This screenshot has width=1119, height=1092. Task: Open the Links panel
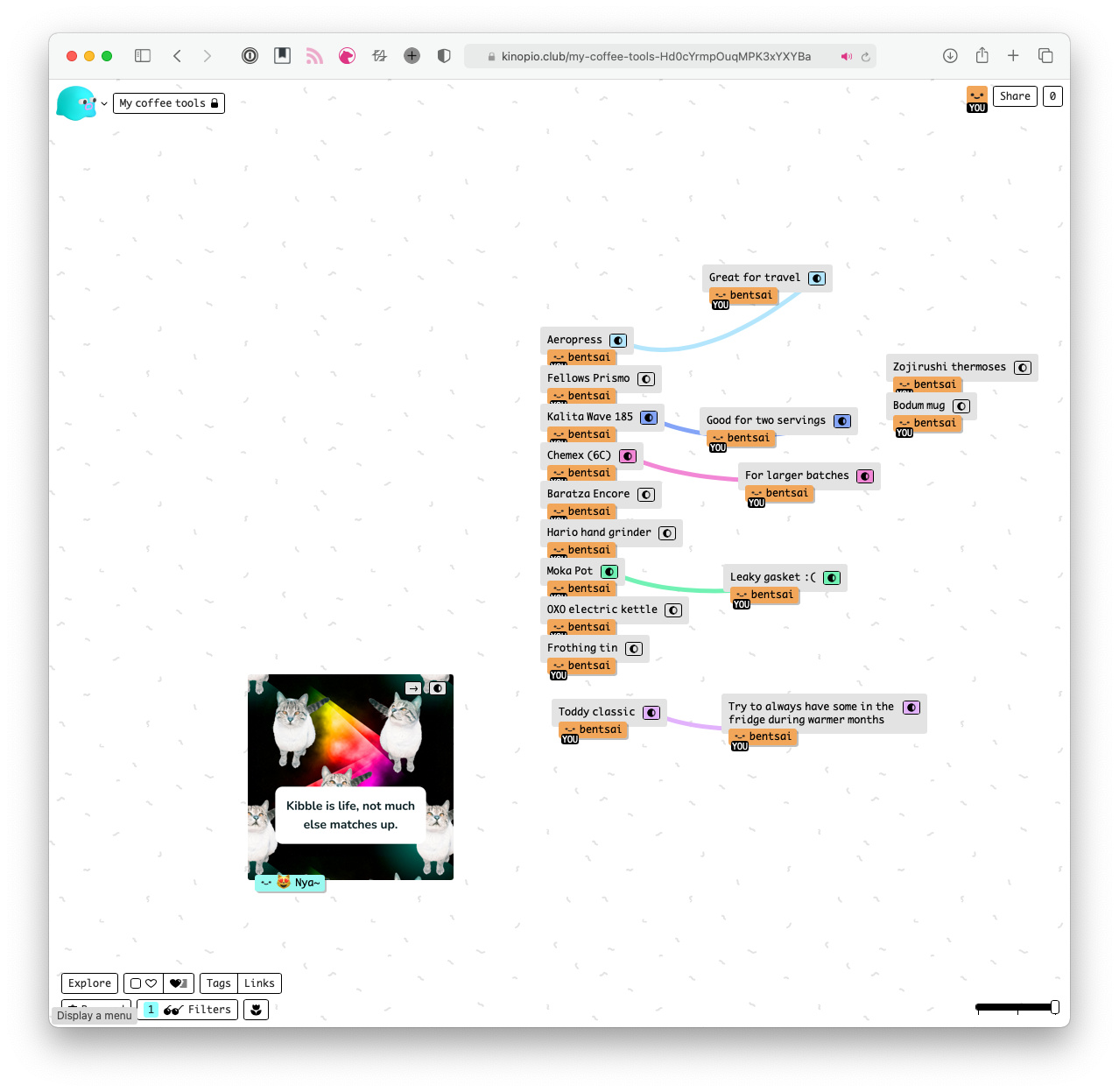[x=259, y=983]
